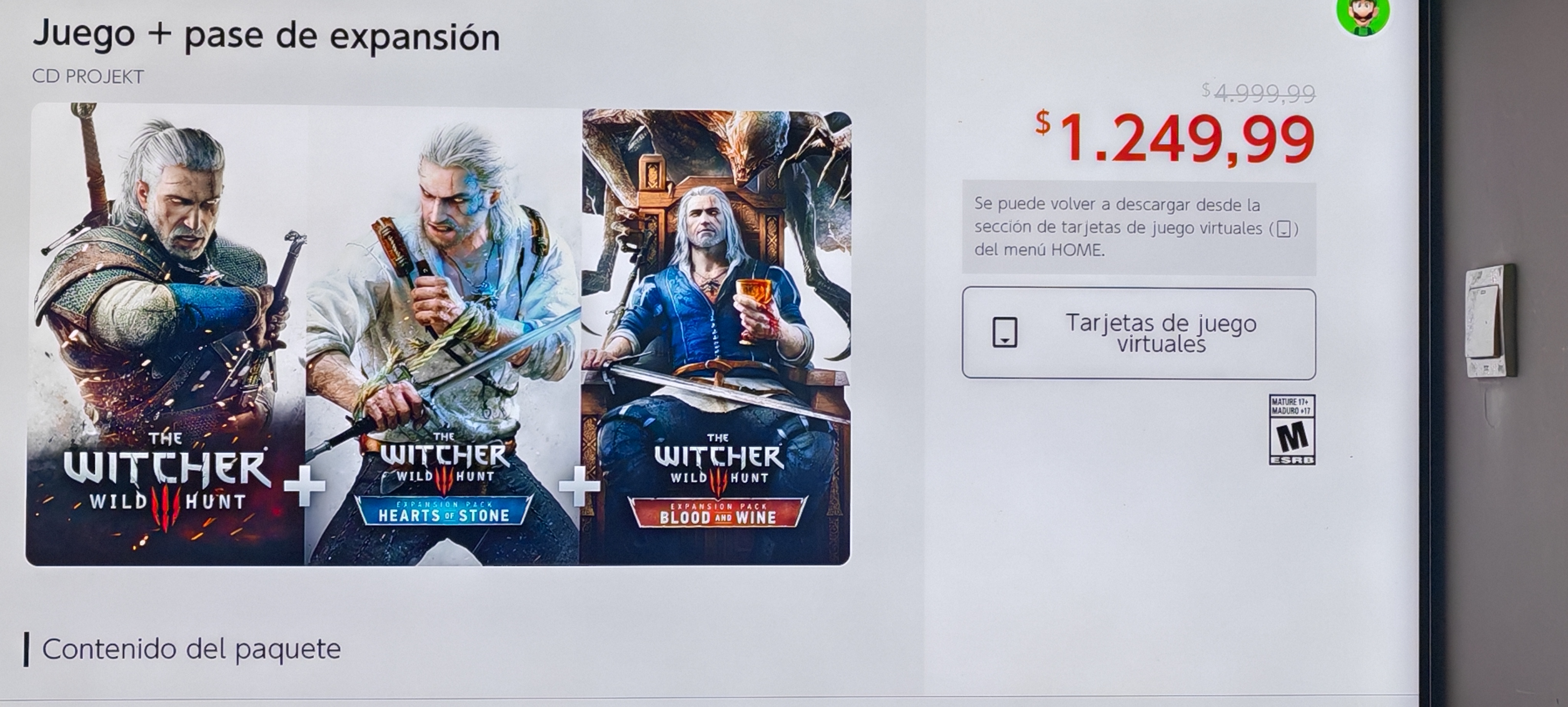1568x707 pixels.
Task: Click the blue Hearts of Stone banner label
Action: coord(444,512)
